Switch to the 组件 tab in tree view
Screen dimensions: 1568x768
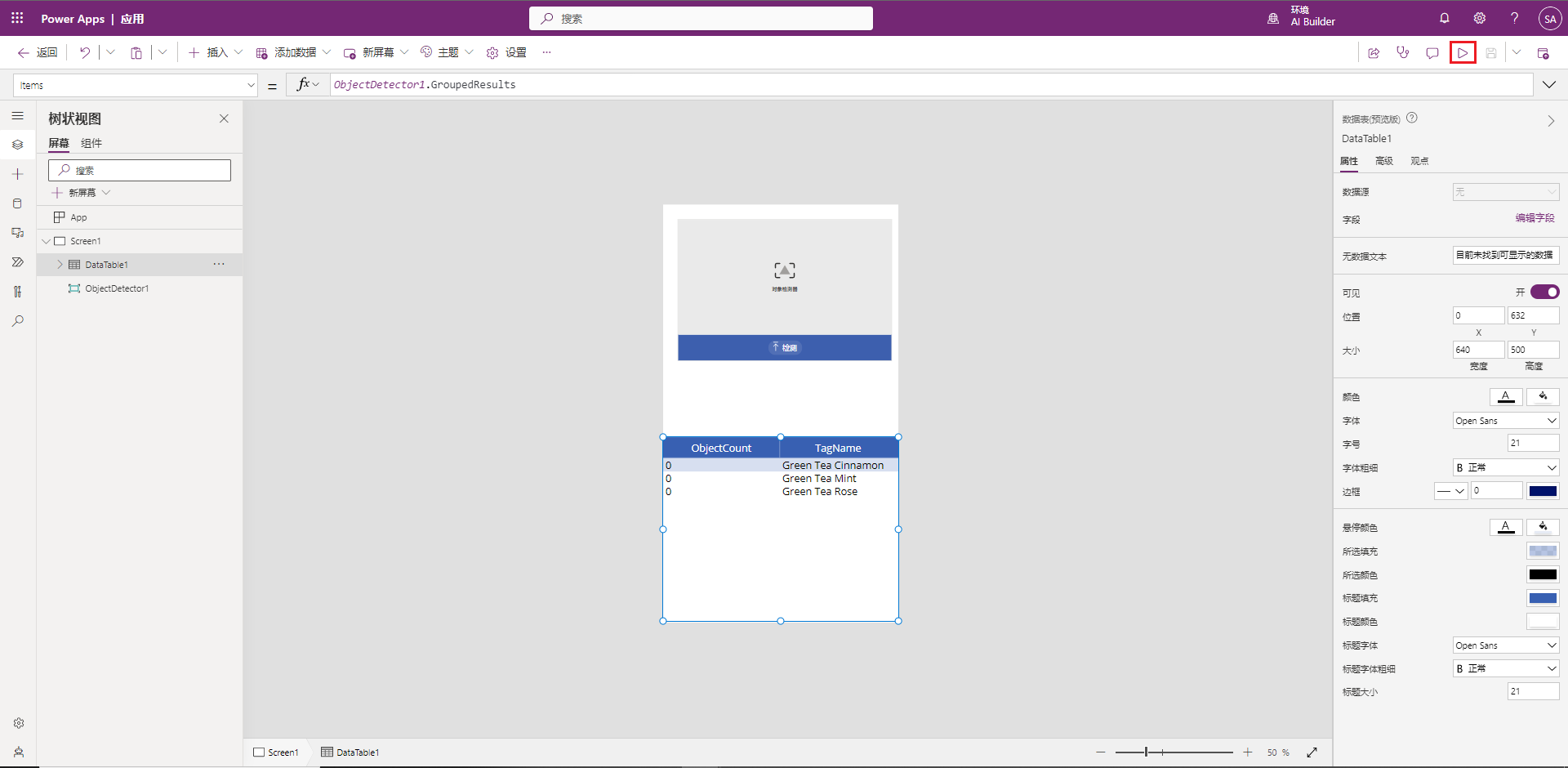(x=91, y=144)
